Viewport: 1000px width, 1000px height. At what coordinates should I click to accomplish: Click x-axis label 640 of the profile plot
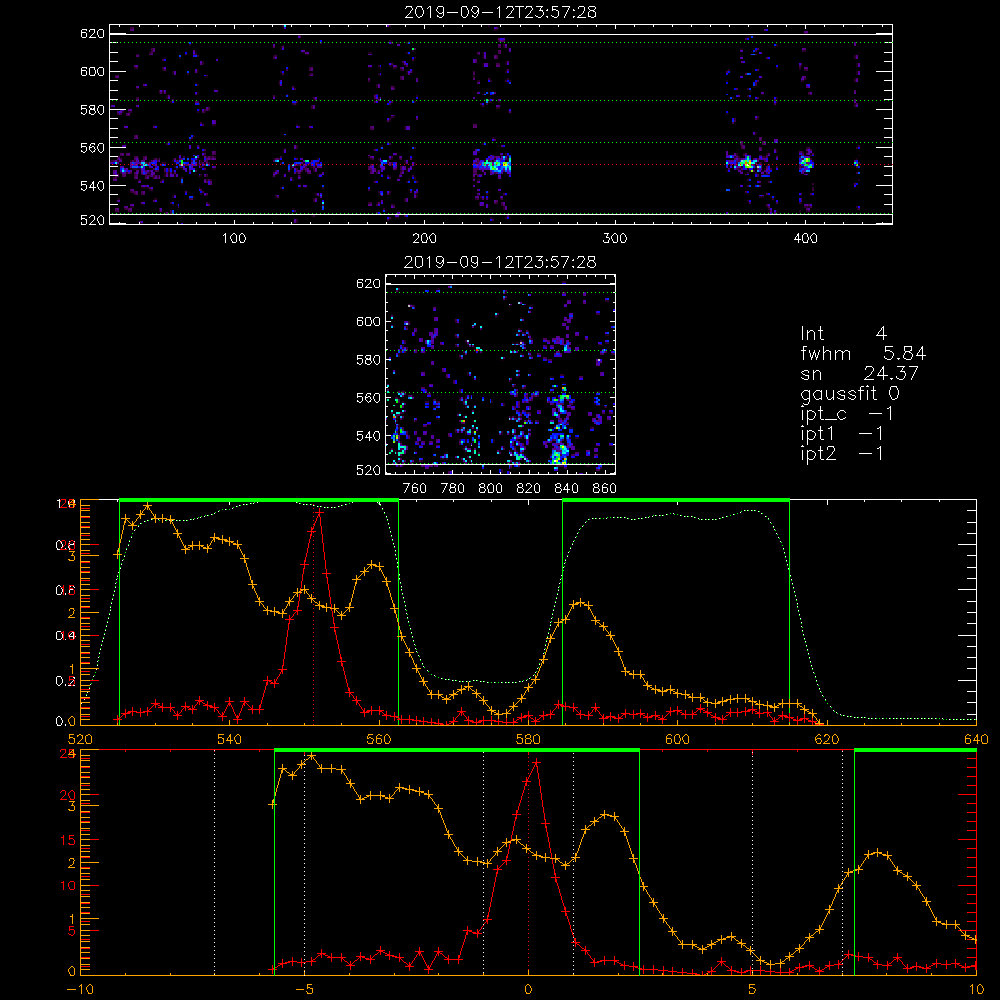[x=976, y=740]
